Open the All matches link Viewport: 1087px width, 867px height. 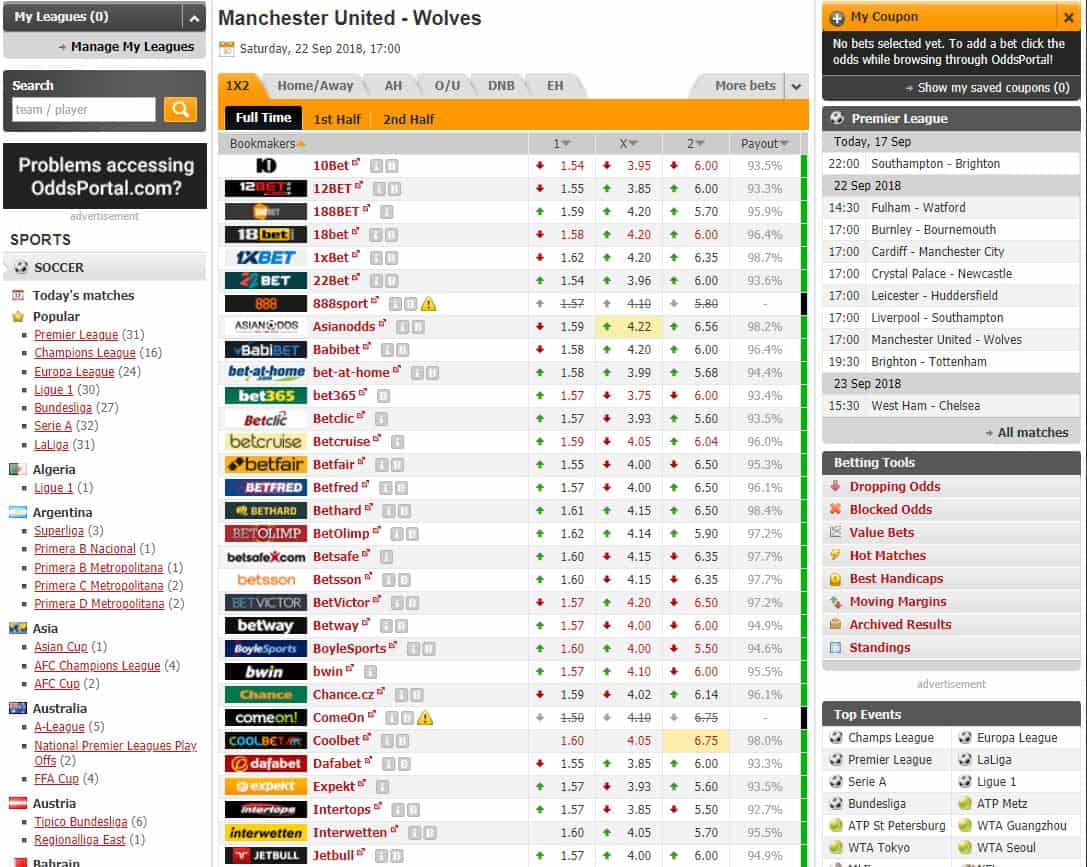click(1032, 432)
